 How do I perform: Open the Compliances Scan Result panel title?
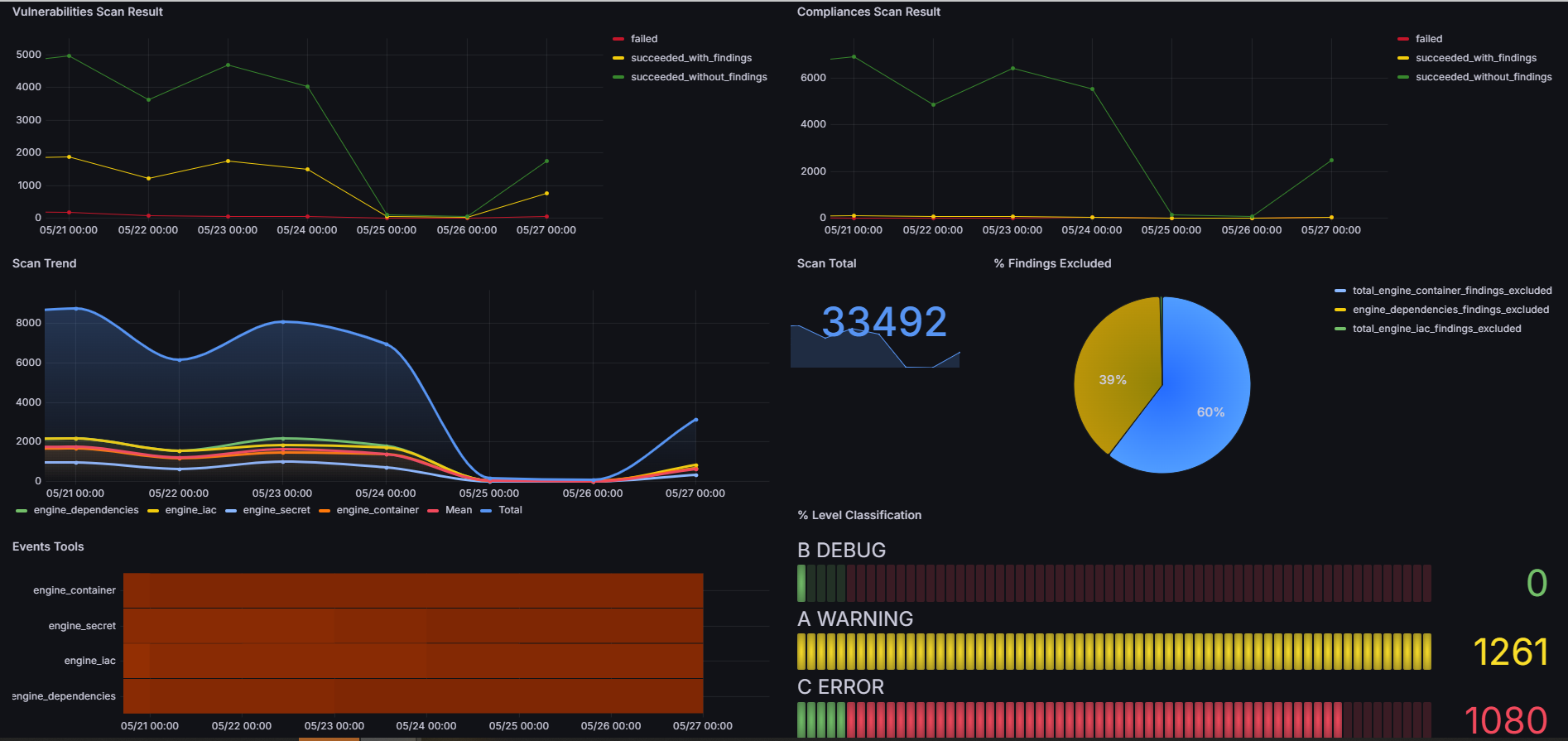coord(868,12)
